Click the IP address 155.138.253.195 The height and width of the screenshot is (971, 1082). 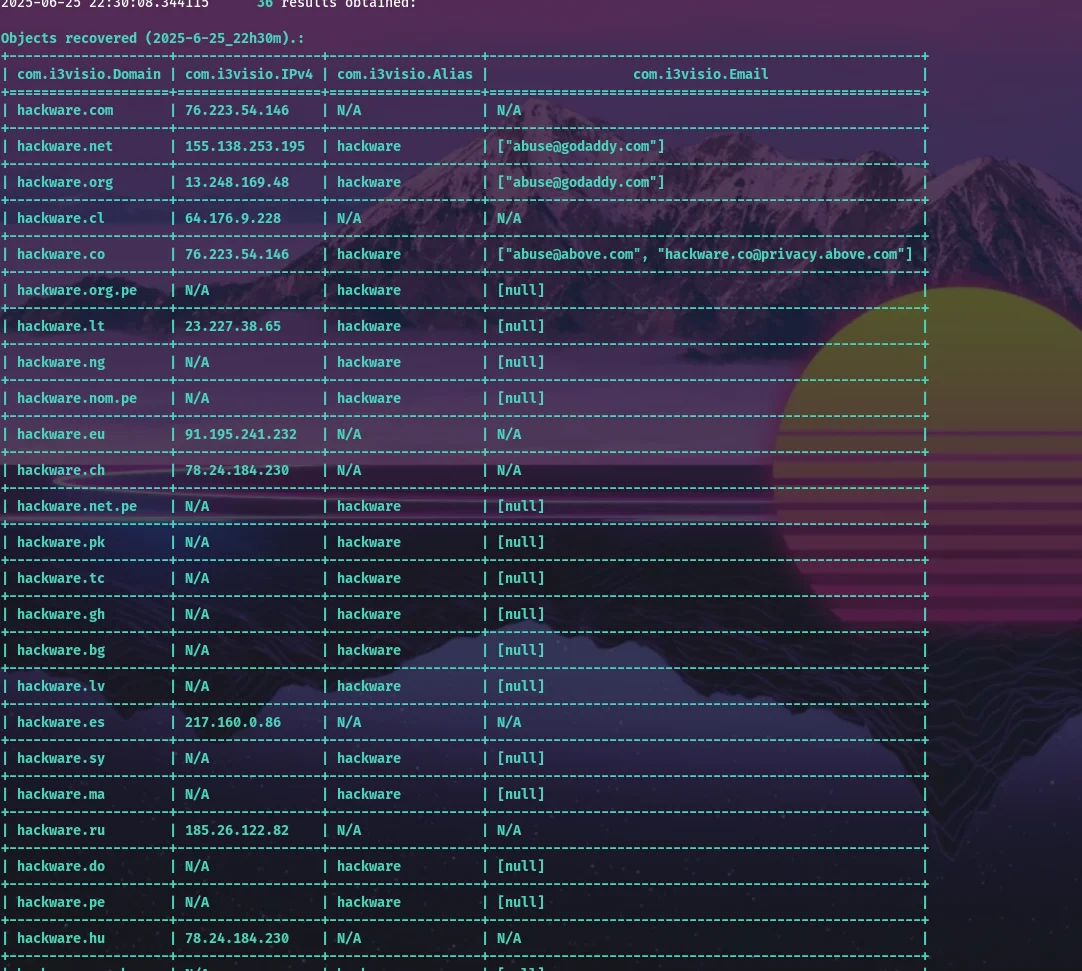point(244,146)
